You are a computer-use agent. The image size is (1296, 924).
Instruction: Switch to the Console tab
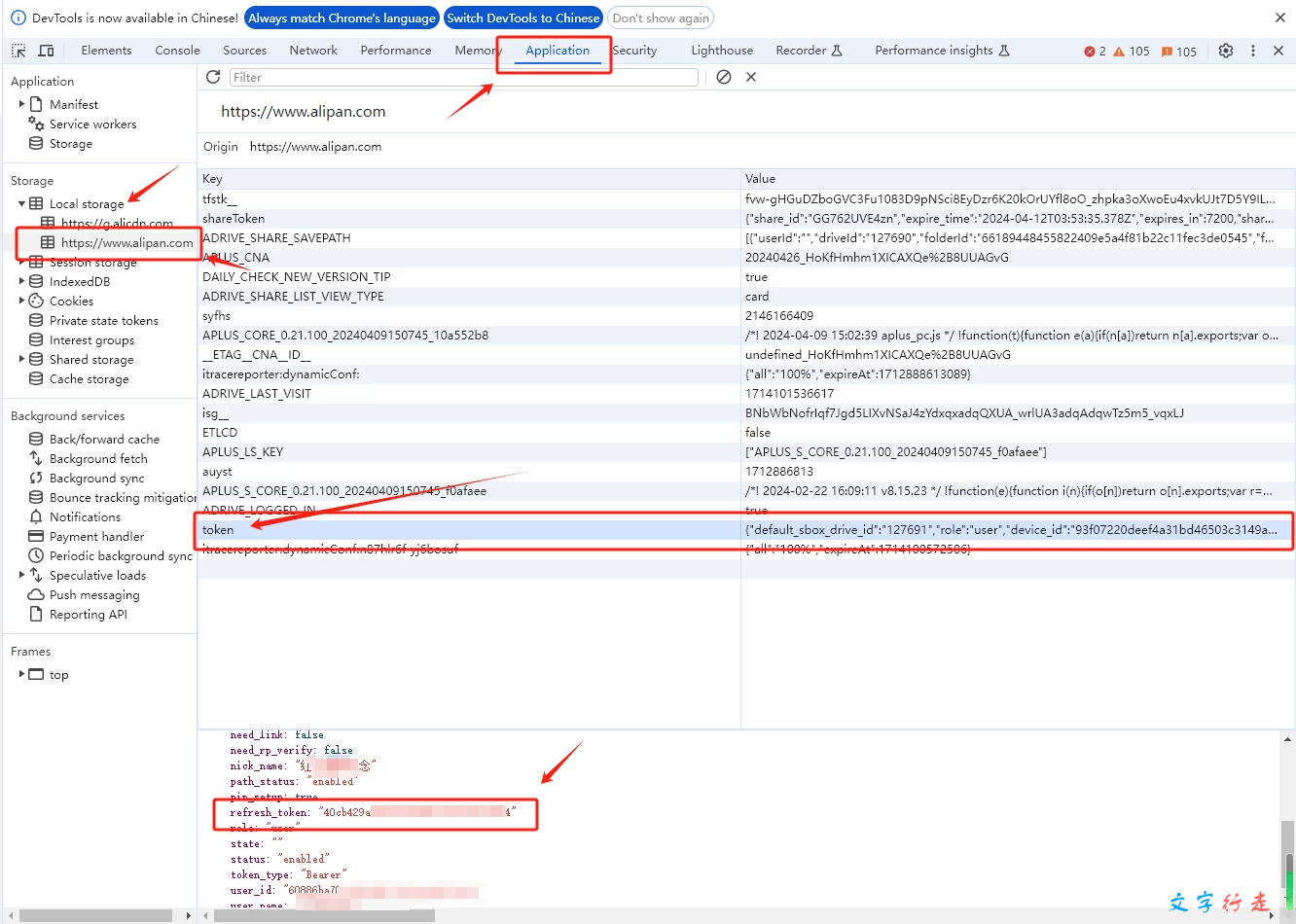[x=177, y=51]
